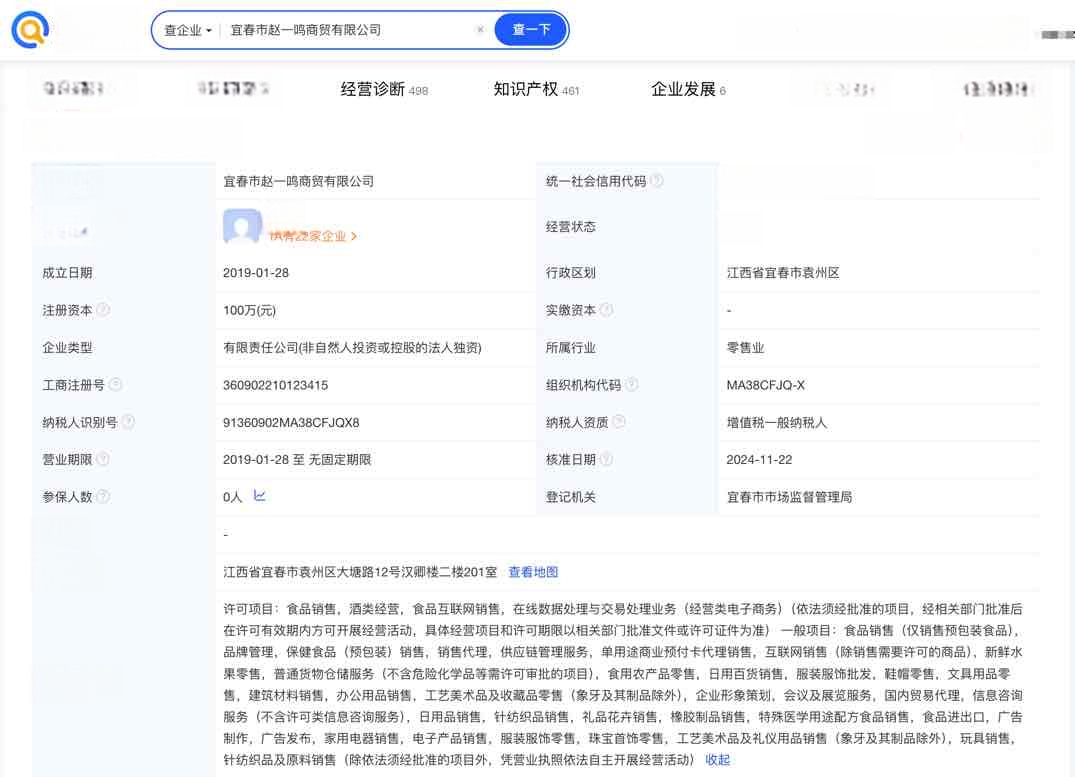The width and height of the screenshot is (1075, 777).
Task: Click the help icon next to 组织机构代码
Action: pyautogui.click(x=631, y=384)
